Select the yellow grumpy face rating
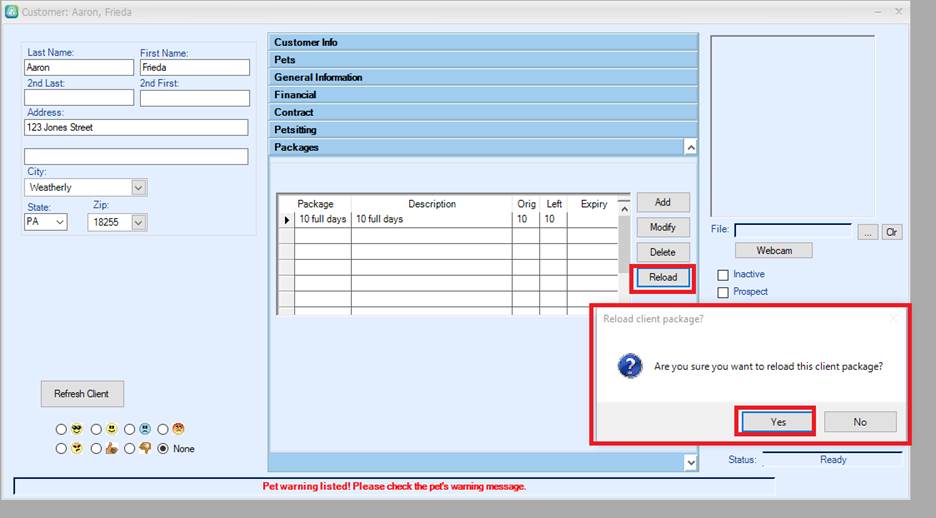936x518 pixels. (x=61, y=449)
